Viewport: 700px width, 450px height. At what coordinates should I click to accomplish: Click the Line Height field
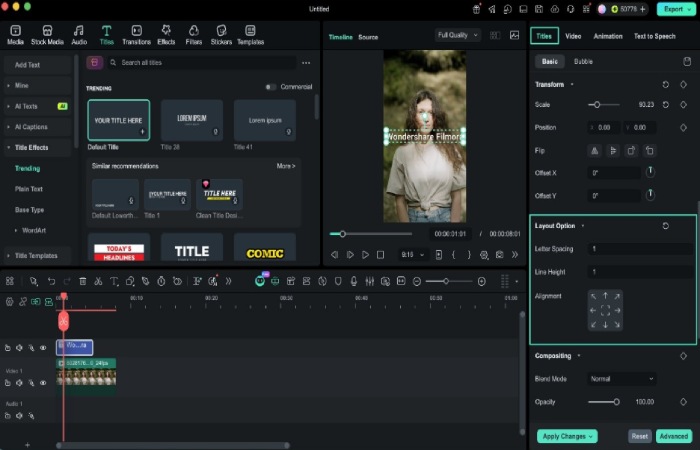[x=640, y=272]
